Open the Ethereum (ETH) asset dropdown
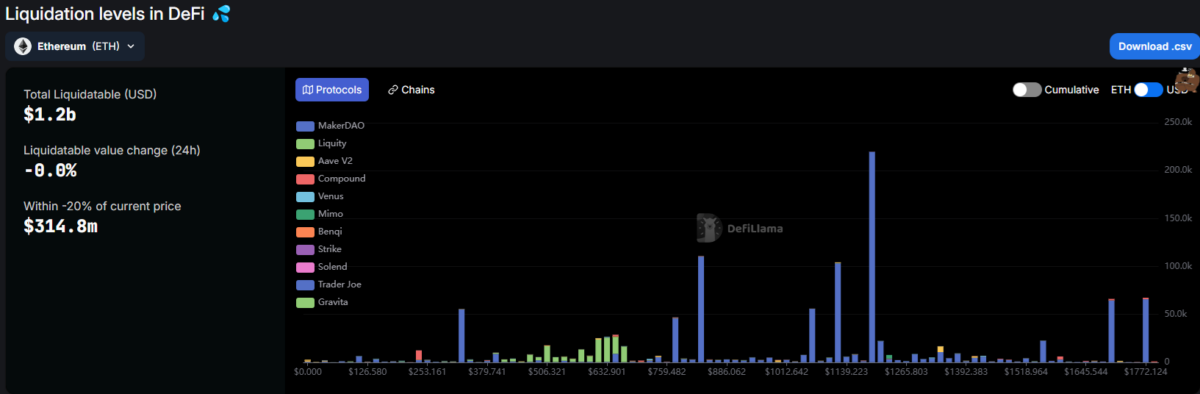Screen dimensions: 1200x394 coord(75,46)
